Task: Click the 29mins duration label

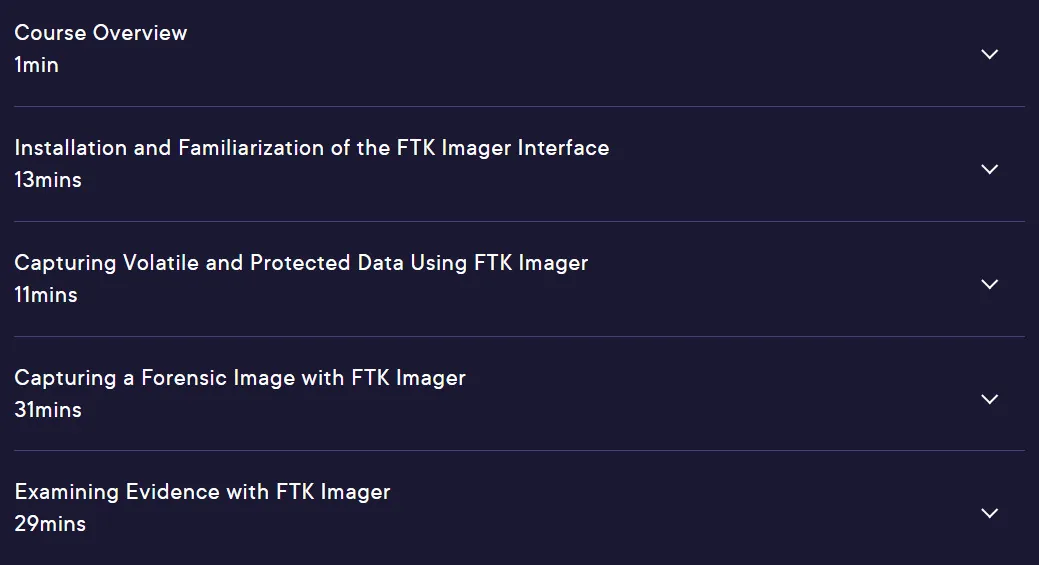Action: [x=50, y=524]
